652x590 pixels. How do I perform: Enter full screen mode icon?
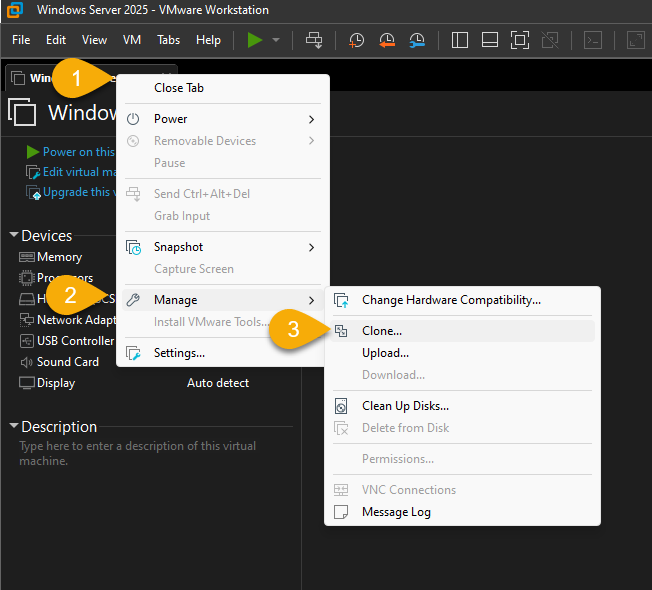tap(520, 40)
